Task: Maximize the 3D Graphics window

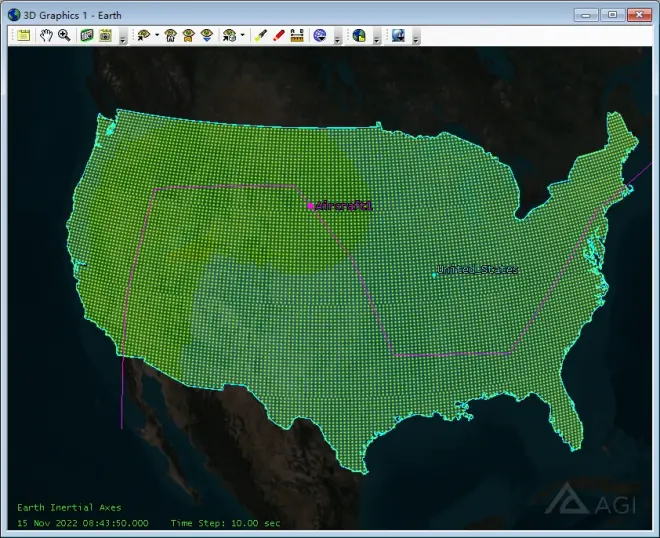Action: point(611,14)
